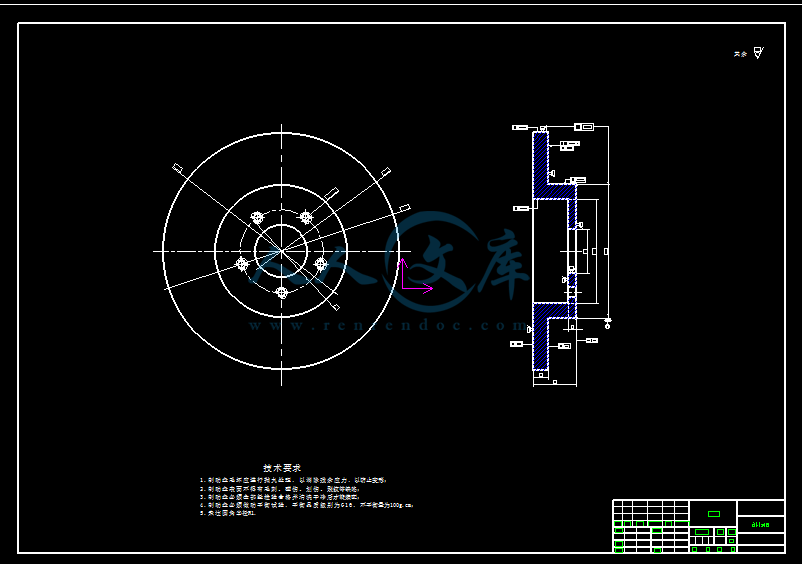Click the green rectangle in the title block center
Viewport: 802px width, 564px height.
714,514
